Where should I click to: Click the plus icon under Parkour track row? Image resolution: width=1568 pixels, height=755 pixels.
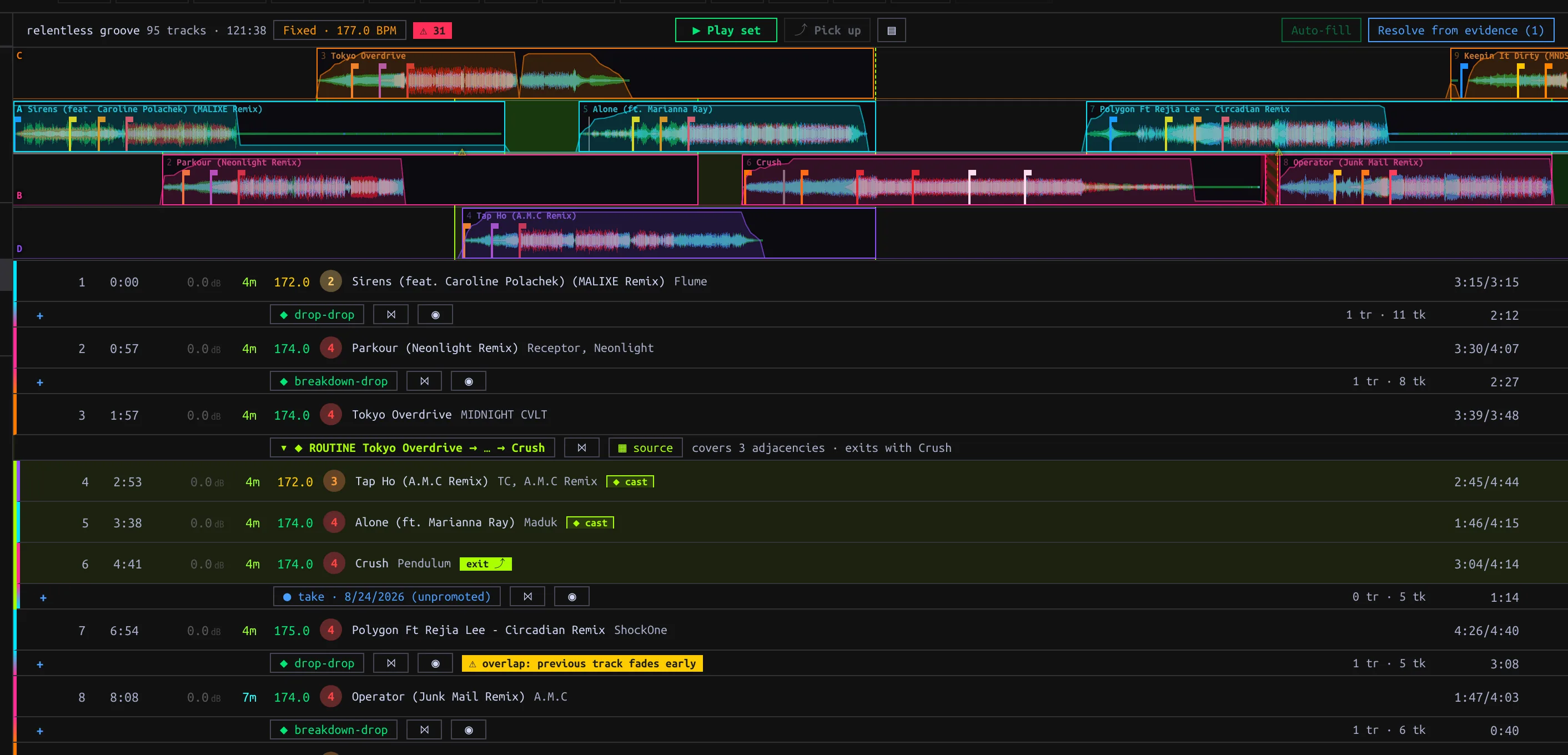click(39, 382)
